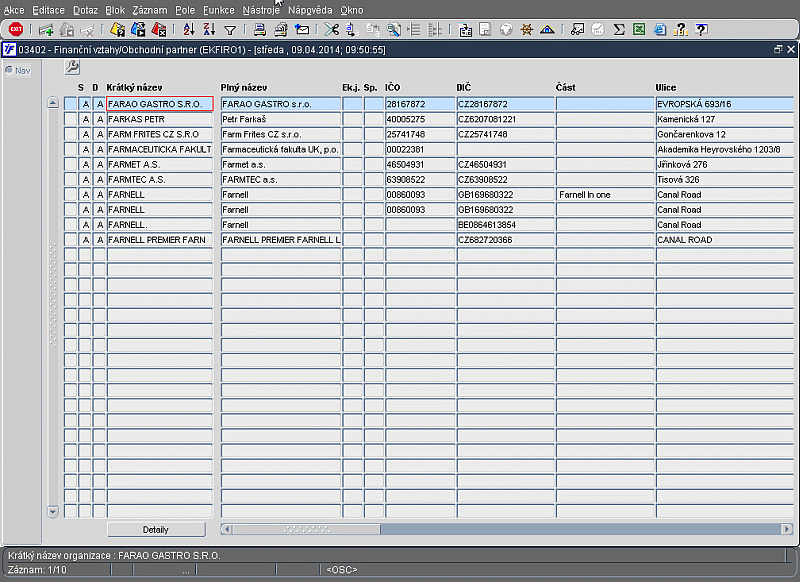Open the Funkce menu
Image resolution: width=800 pixels, height=582 pixels.
coord(219,10)
